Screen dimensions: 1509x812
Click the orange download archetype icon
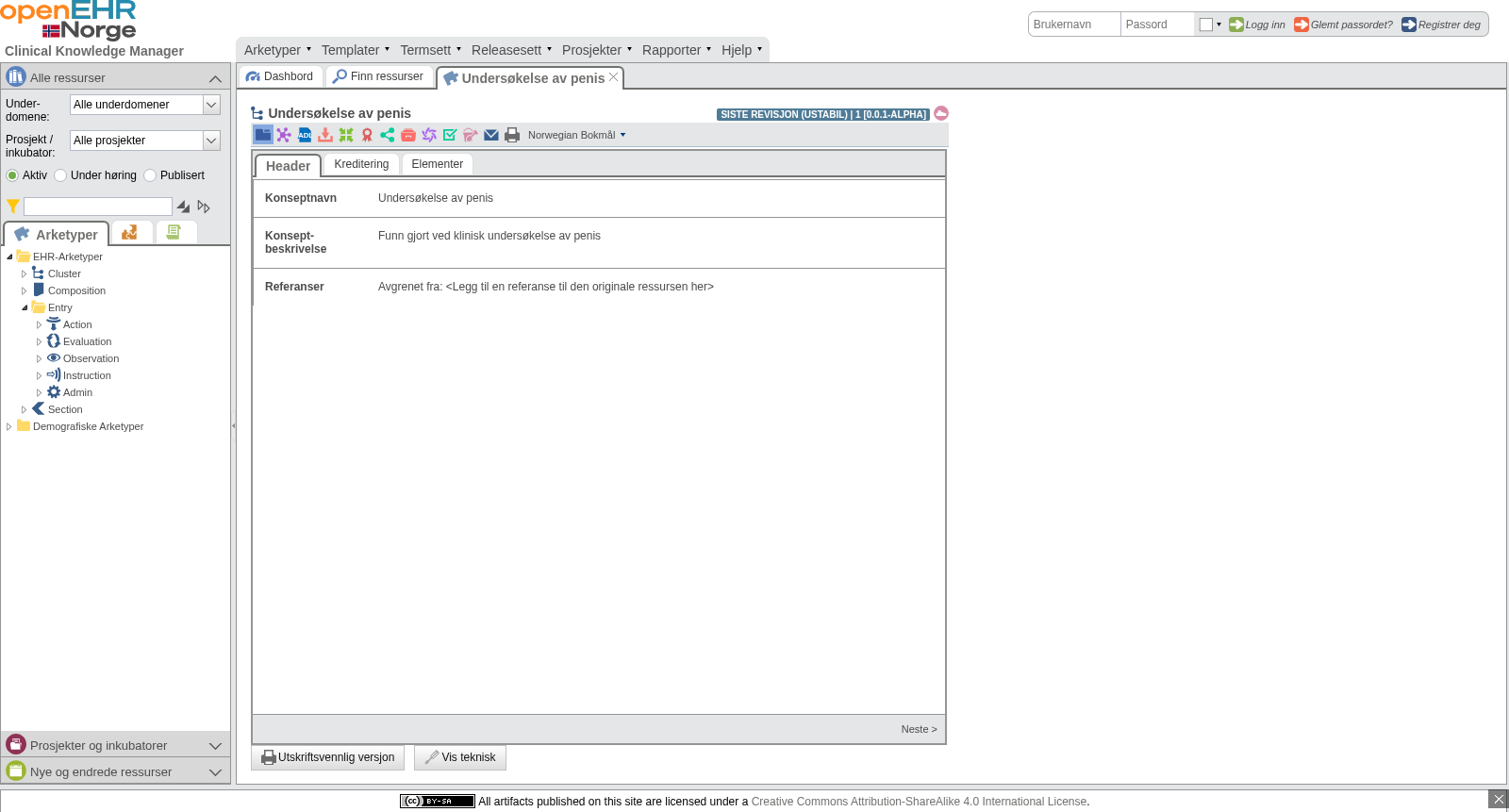tap(325, 135)
